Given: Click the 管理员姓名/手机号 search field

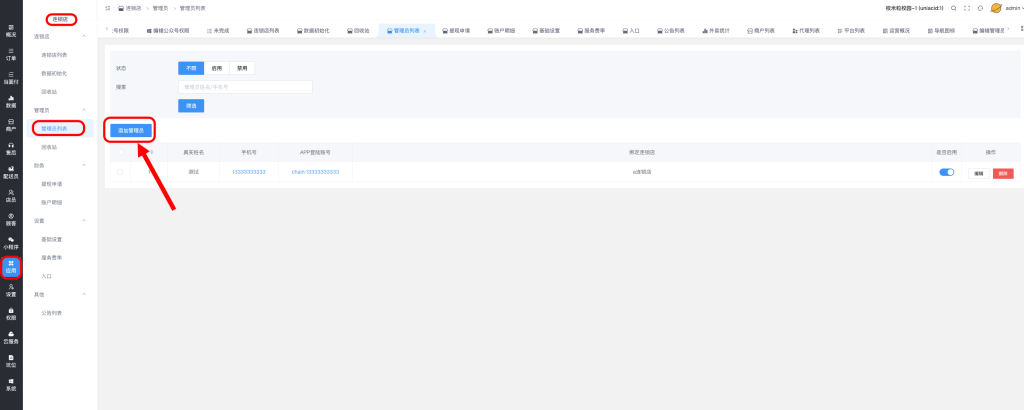Looking at the screenshot, I should coord(245,87).
